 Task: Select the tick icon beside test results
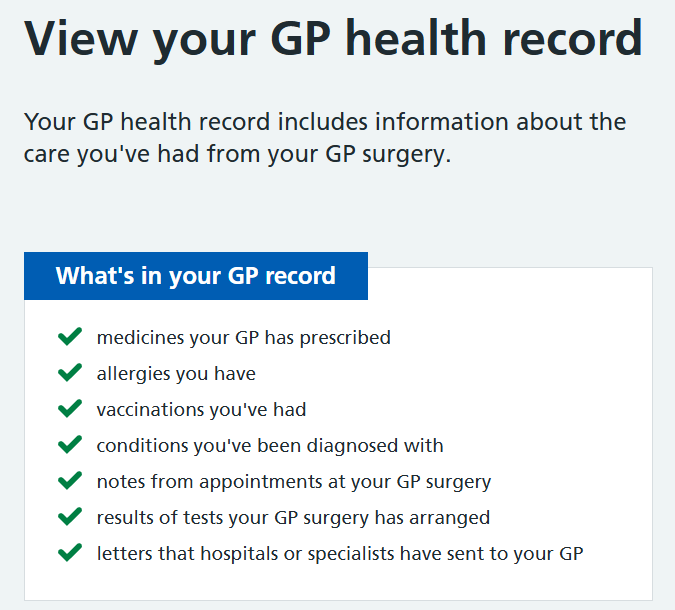pyautogui.click(x=69, y=517)
